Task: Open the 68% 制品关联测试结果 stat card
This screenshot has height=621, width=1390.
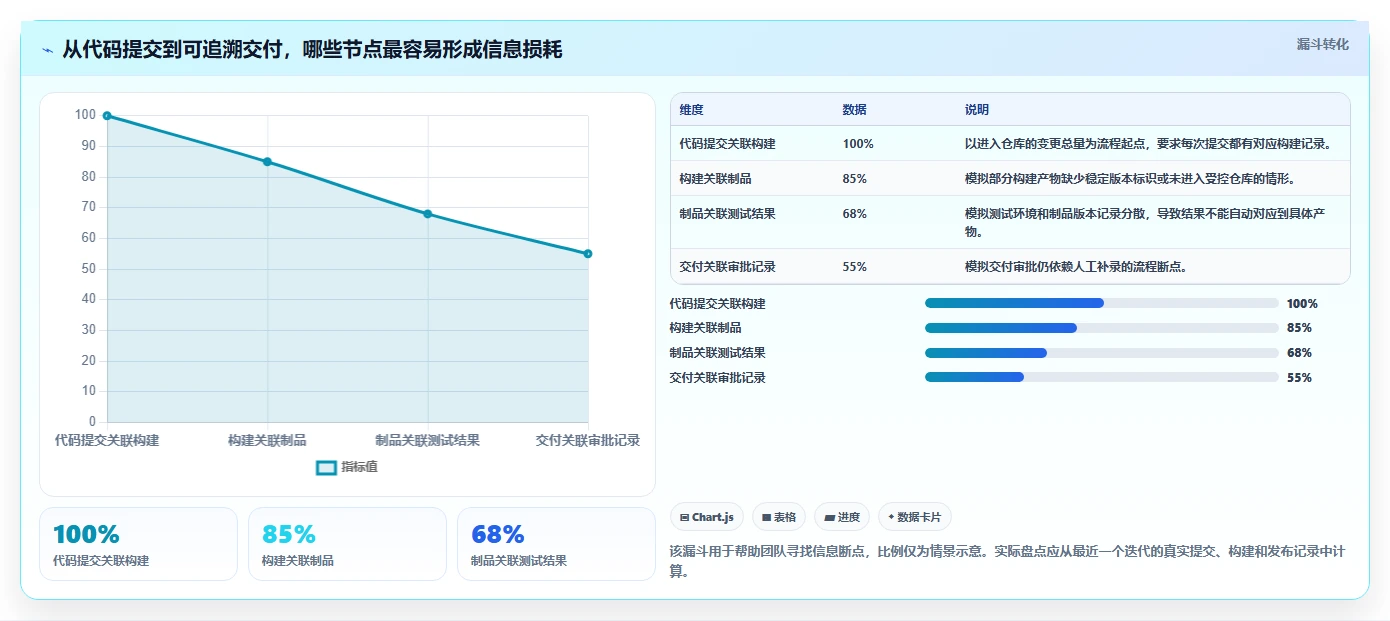Action: click(x=556, y=544)
